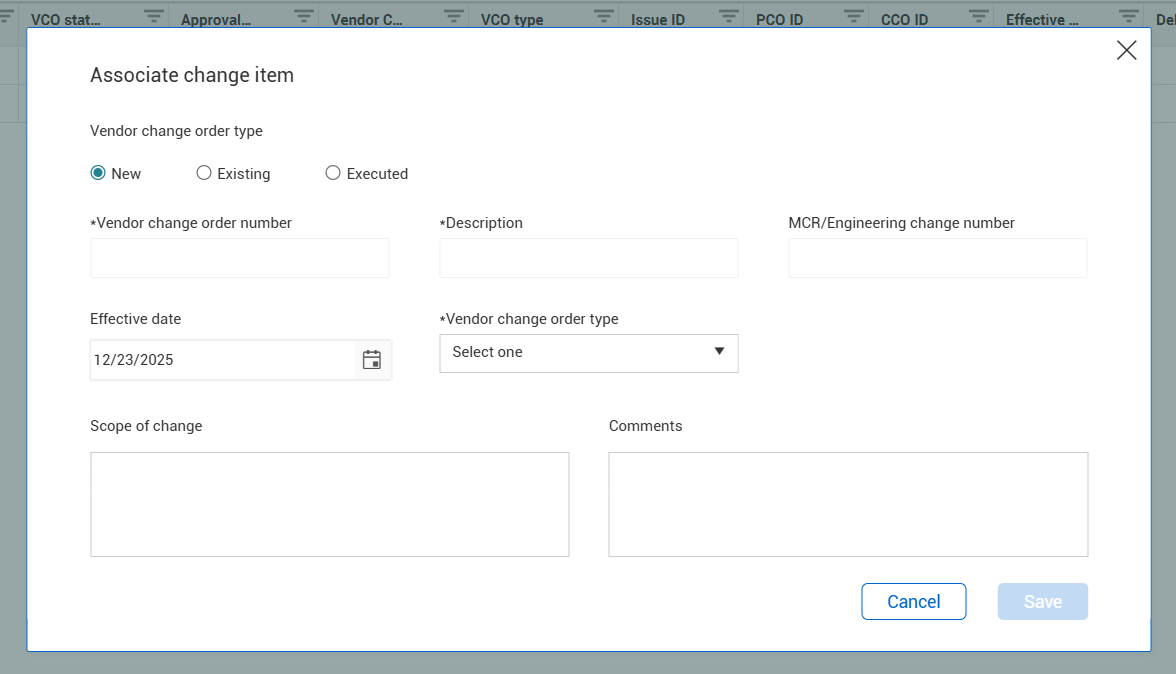Filter the CCO ID column
Screen dimensions: 1176x674
[x=979, y=17]
